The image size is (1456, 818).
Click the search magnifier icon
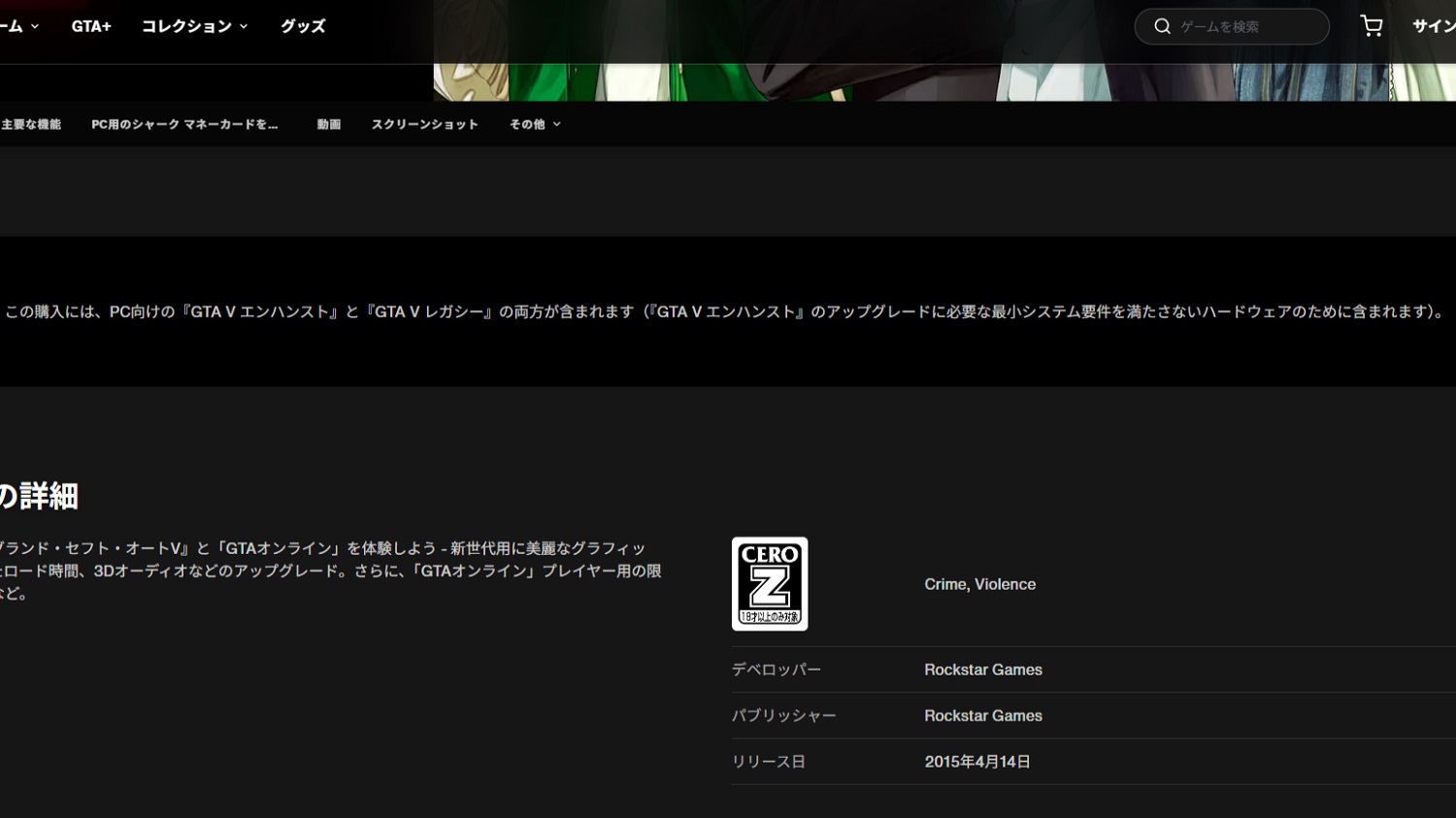[1162, 26]
